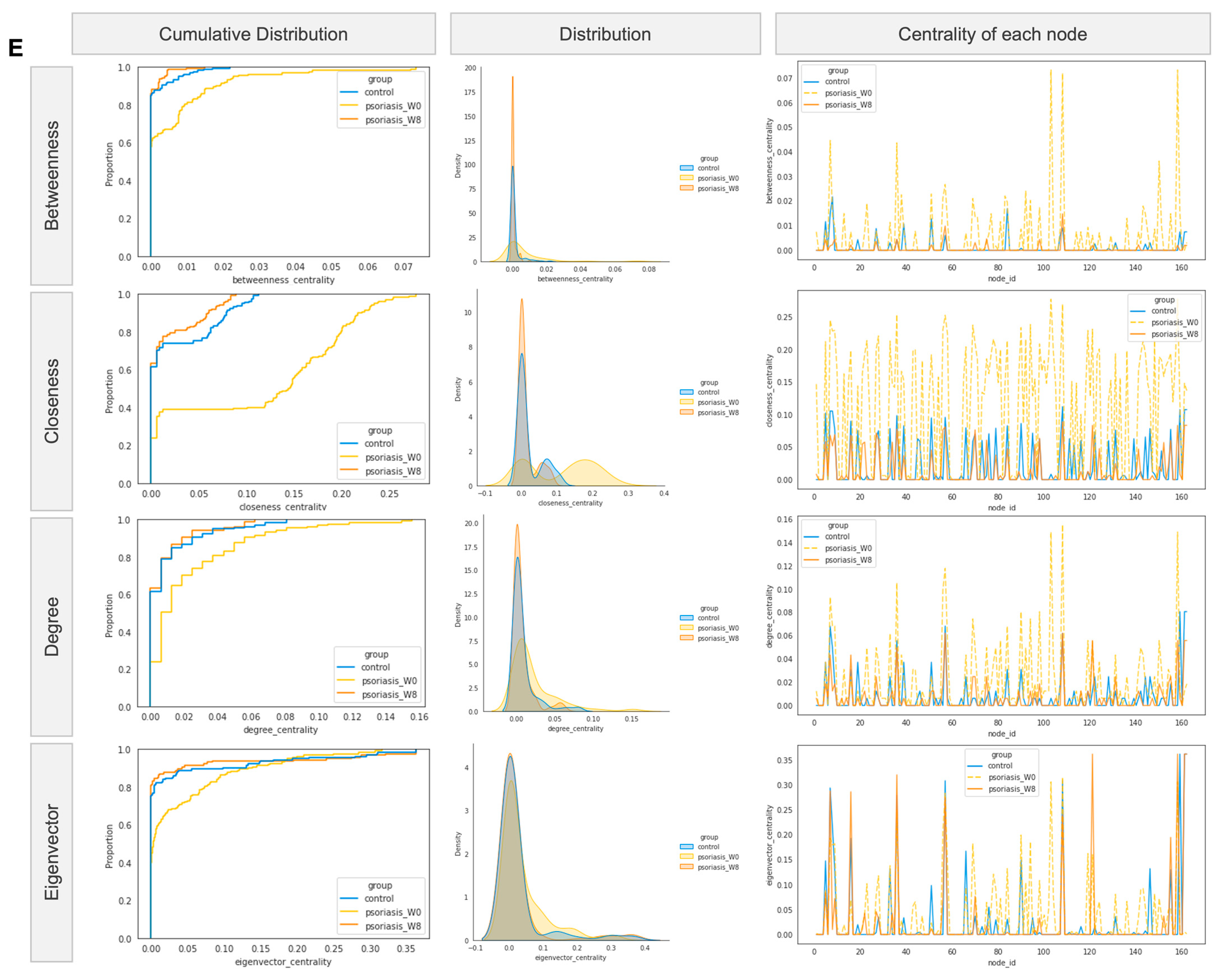Click the betweenness_centrality x-axis label, cumulative plot
Screen dimensions: 1219x980
coord(283,280)
